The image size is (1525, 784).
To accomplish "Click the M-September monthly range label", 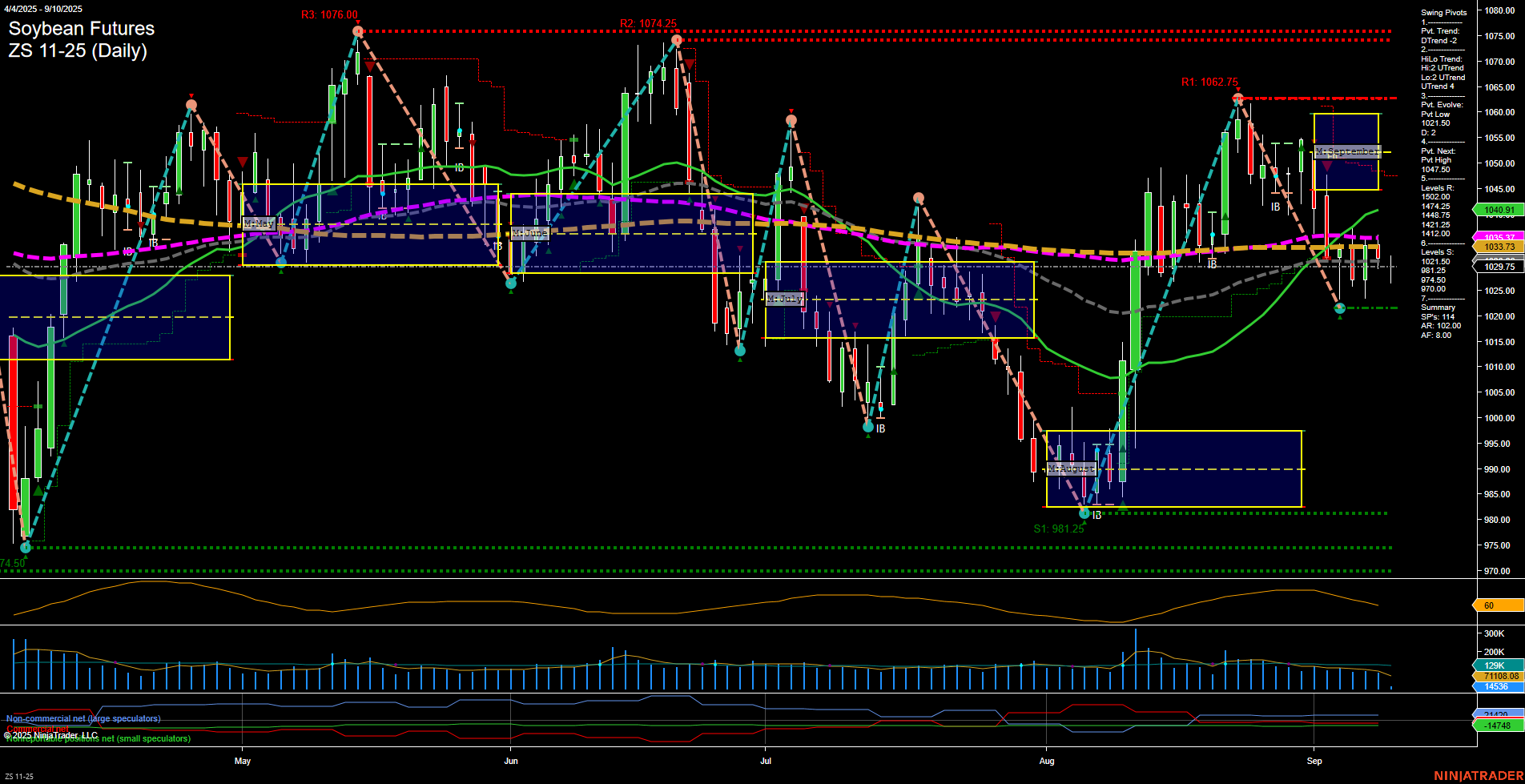I will (1347, 150).
